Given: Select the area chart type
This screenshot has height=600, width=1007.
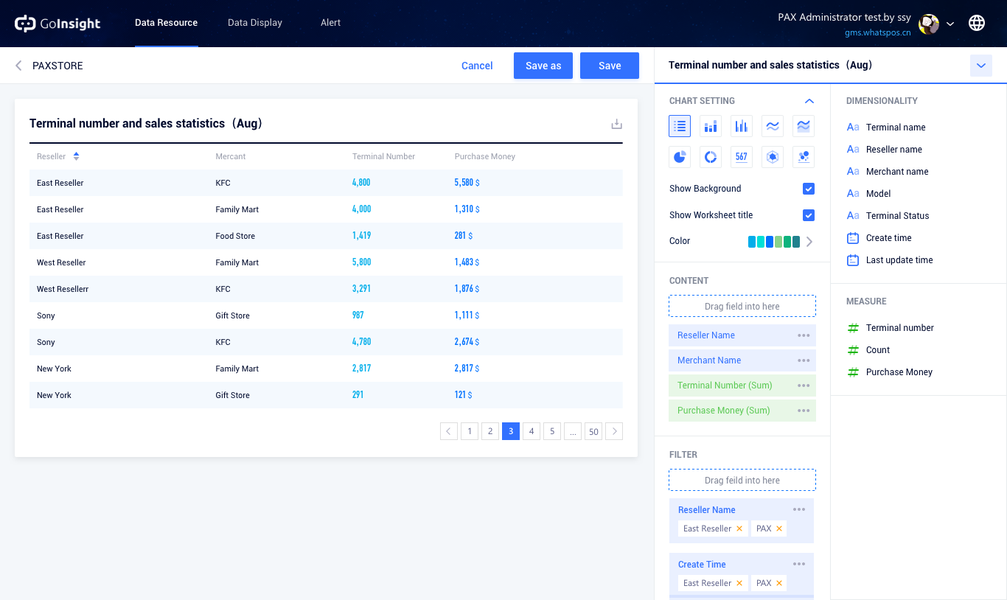Looking at the screenshot, I should [803, 126].
